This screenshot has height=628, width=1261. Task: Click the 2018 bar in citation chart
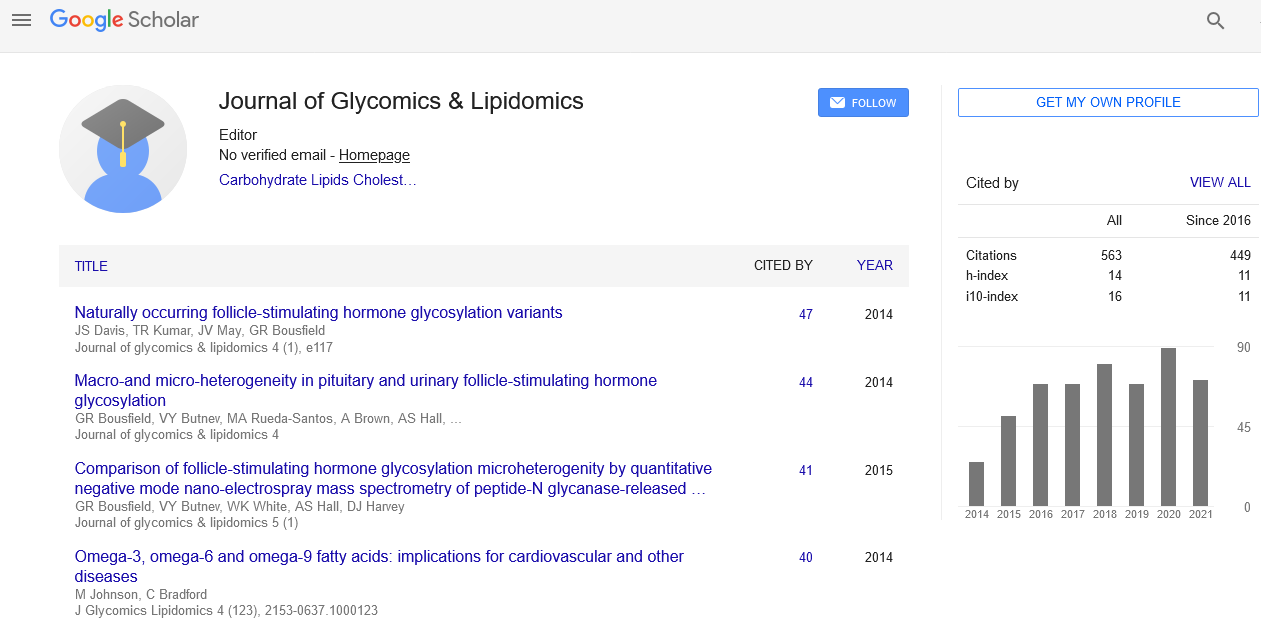tap(1105, 435)
